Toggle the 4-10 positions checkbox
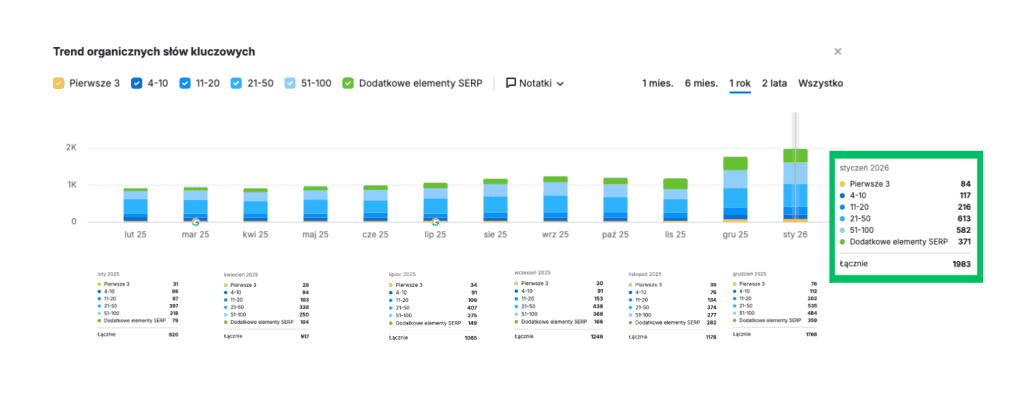Viewport: 1024px width, 410px height. pos(136,84)
